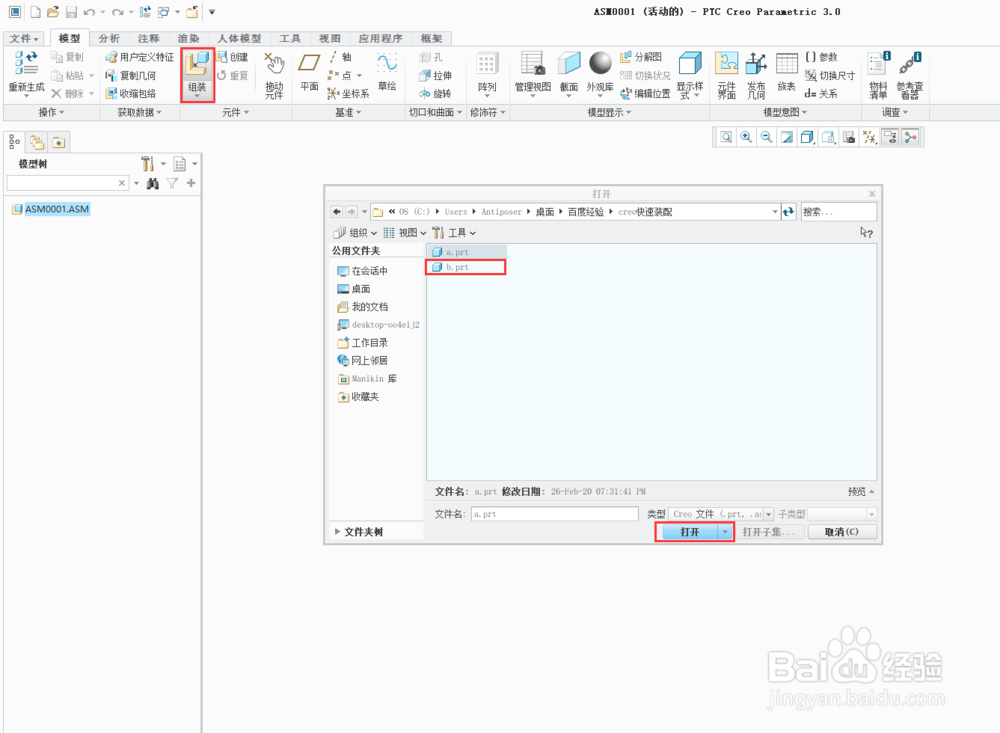Expand the 操作 group dropdown
This screenshot has width=1000, height=733.
point(52,112)
